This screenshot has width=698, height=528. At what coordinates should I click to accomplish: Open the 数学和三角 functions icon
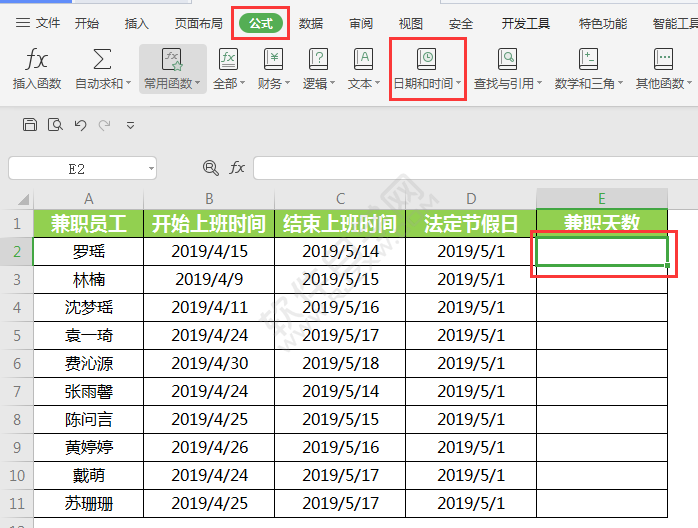(588, 59)
